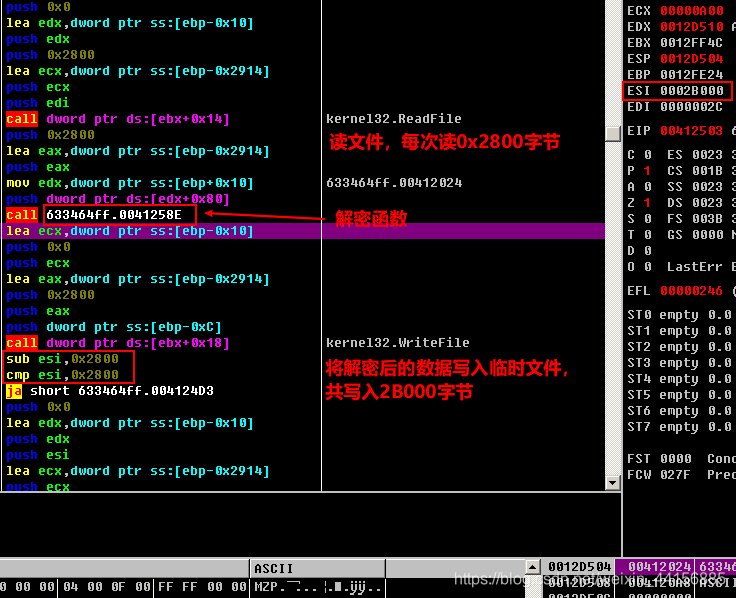Select the ECX register value 00000A00

[x=692, y=10]
